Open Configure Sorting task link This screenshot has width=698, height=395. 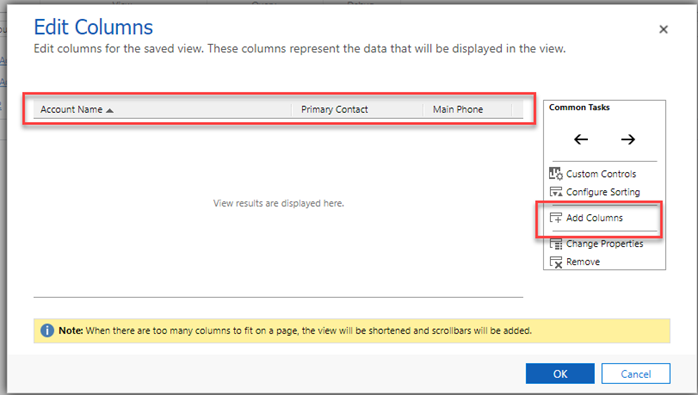click(x=603, y=192)
